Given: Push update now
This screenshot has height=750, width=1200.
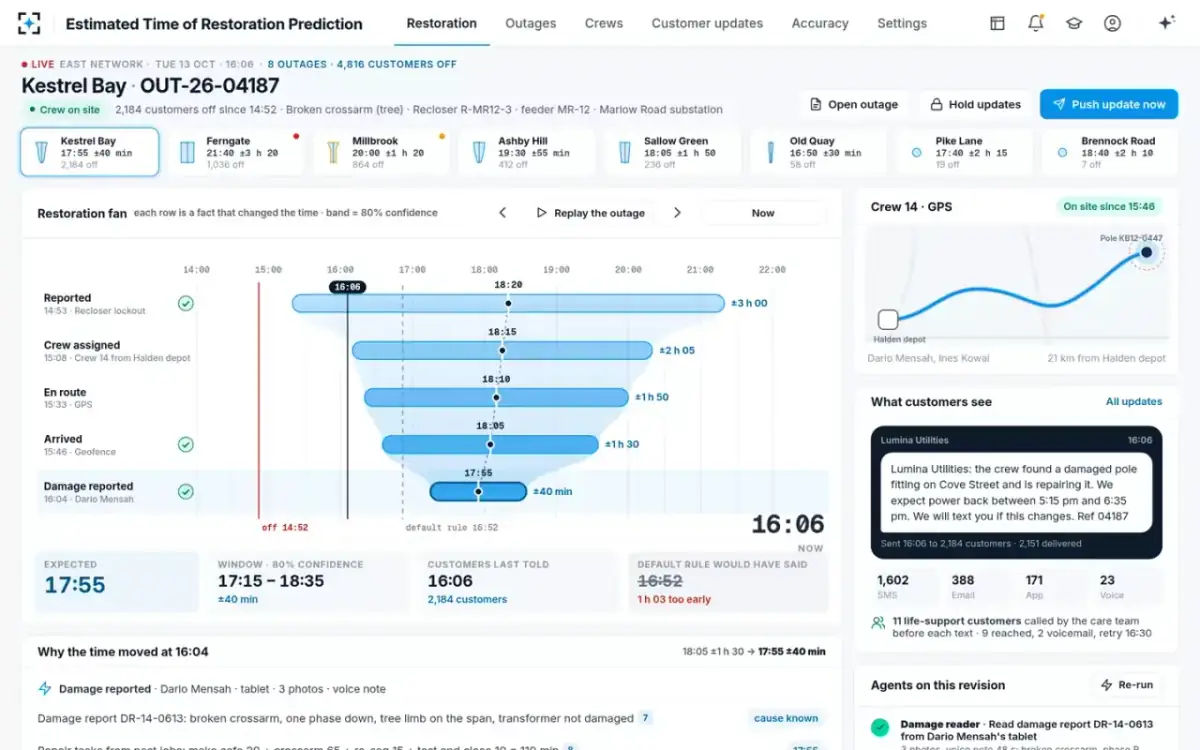Looking at the screenshot, I should point(1108,104).
